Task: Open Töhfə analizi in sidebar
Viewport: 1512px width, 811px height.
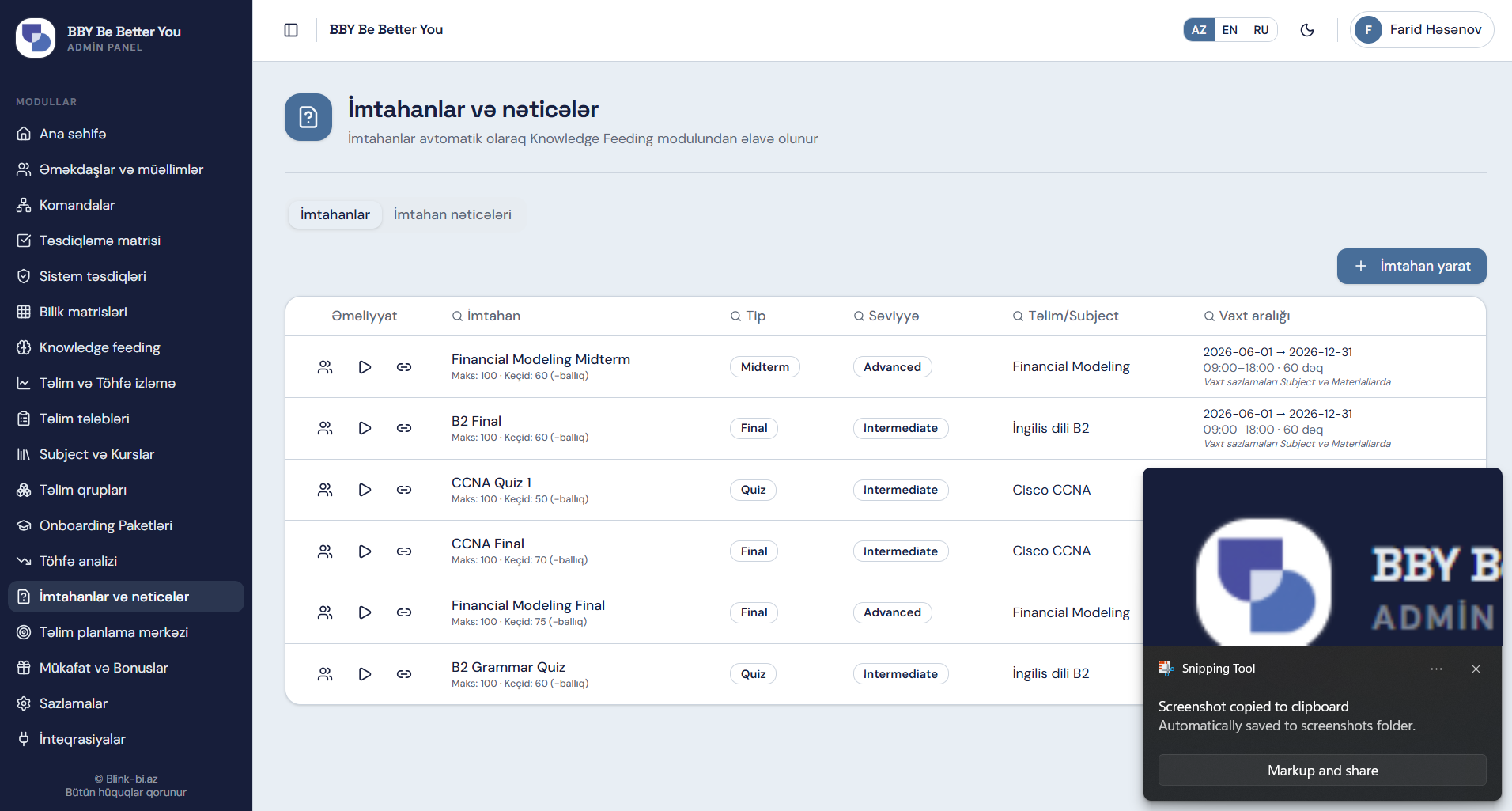Action: point(126,561)
